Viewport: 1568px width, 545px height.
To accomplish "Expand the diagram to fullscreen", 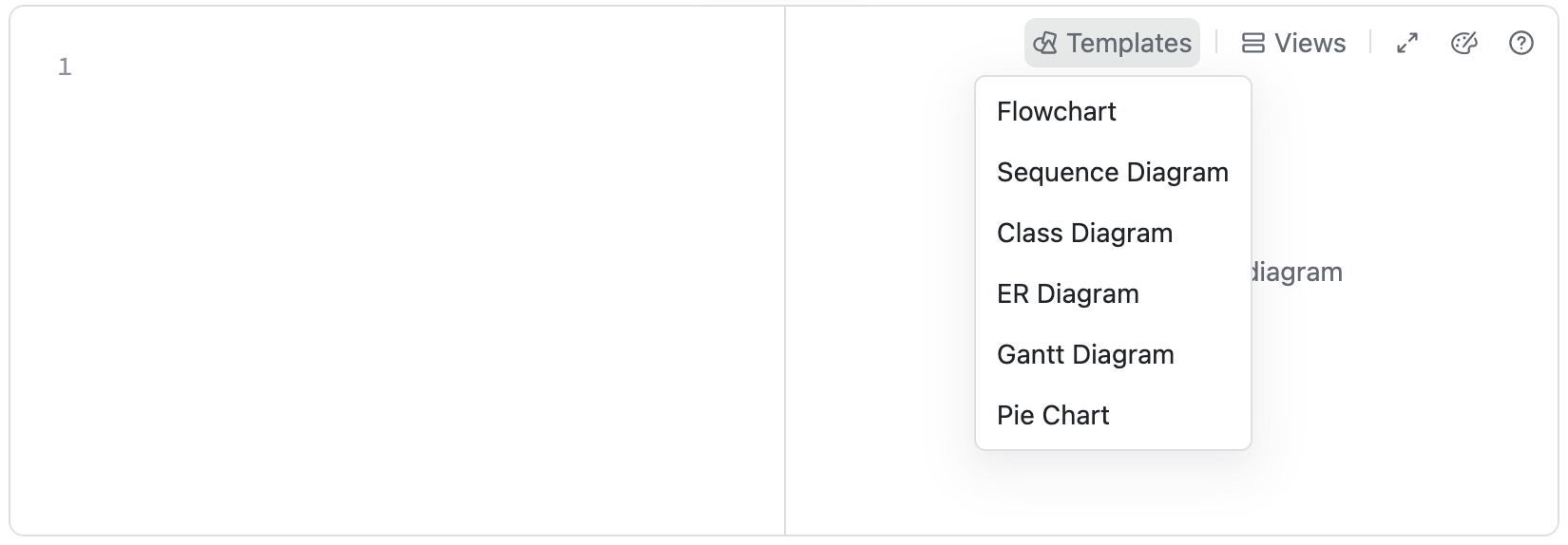I will coord(1407,44).
